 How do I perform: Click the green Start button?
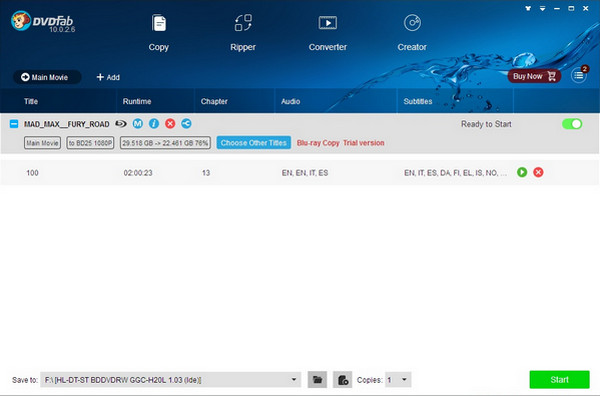[559, 380]
